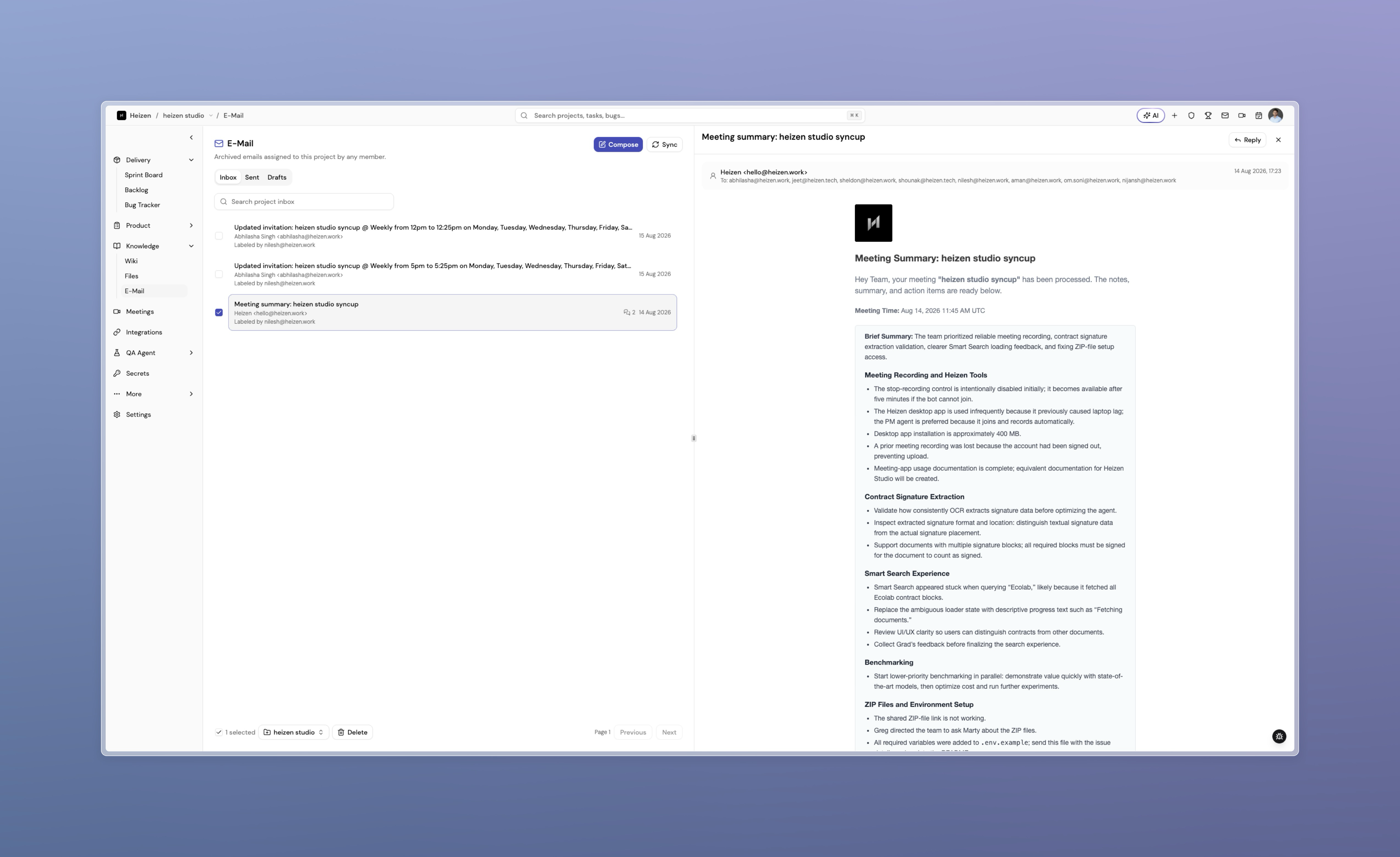The image size is (1400, 857).
Task: Open the video camera icon in top bar
Action: (x=1242, y=115)
